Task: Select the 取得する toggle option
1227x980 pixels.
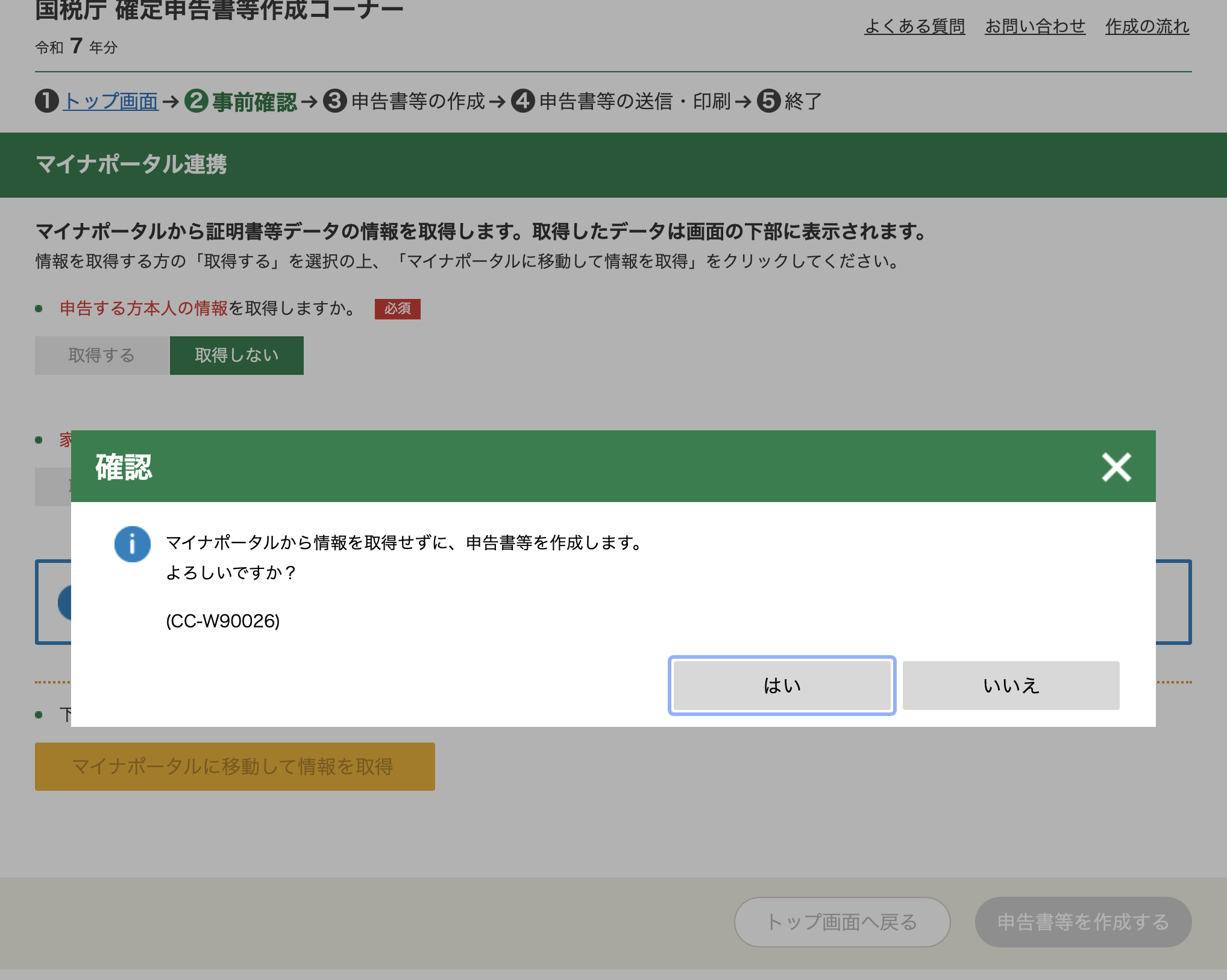Action: tap(102, 356)
